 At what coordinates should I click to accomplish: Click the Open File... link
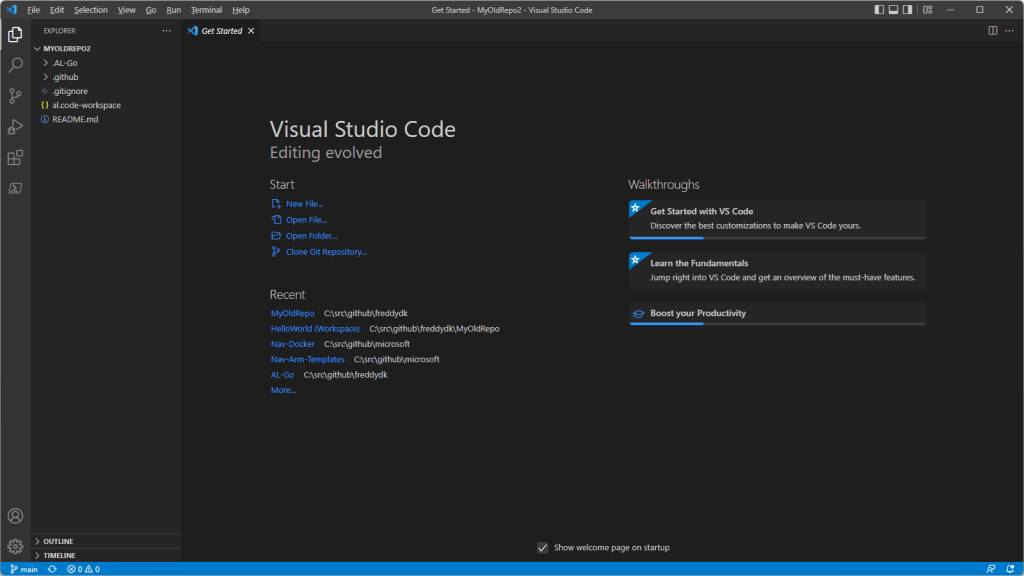[306, 220]
